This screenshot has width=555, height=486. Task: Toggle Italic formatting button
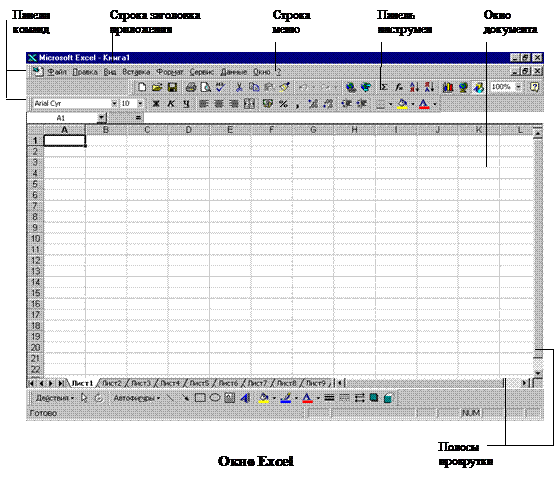point(171,104)
